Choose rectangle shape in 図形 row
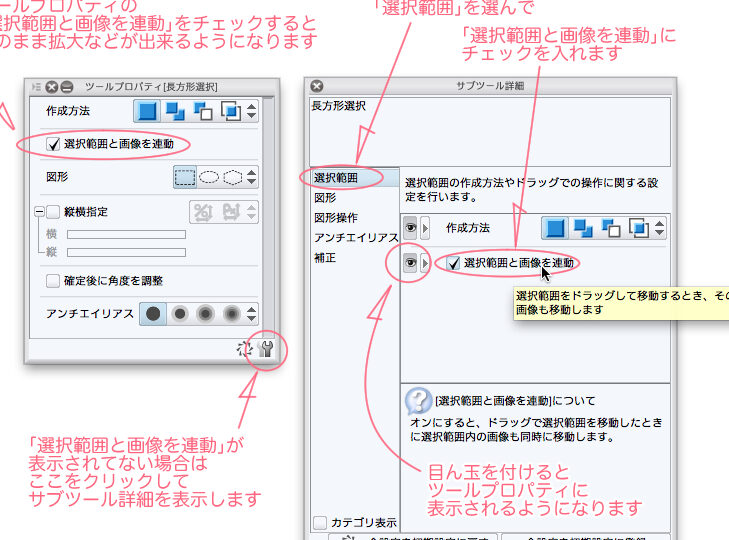The width and height of the screenshot is (729, 540). 185,177
